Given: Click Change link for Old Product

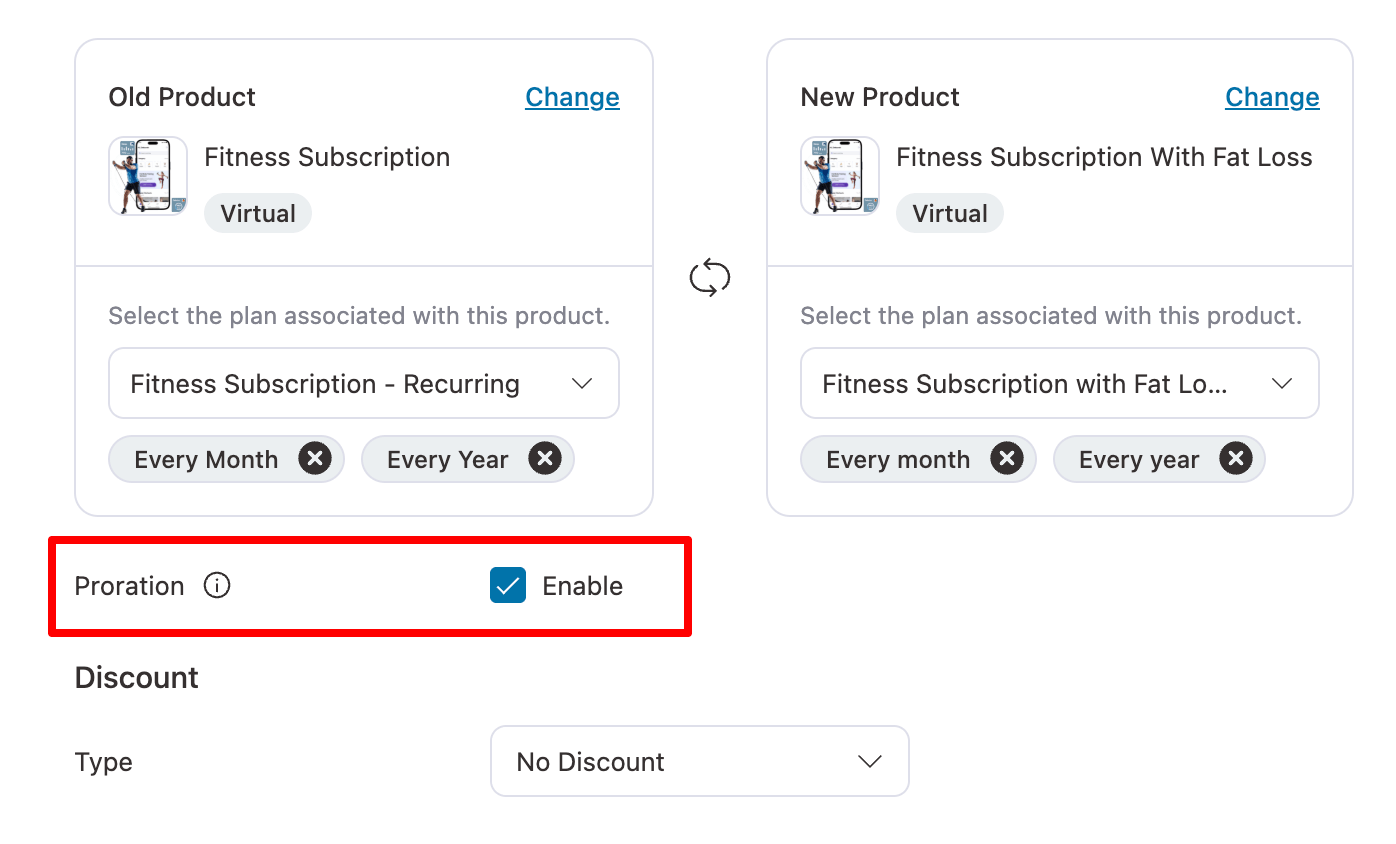Looking at the screenshot, I should (x=572, y=97).
